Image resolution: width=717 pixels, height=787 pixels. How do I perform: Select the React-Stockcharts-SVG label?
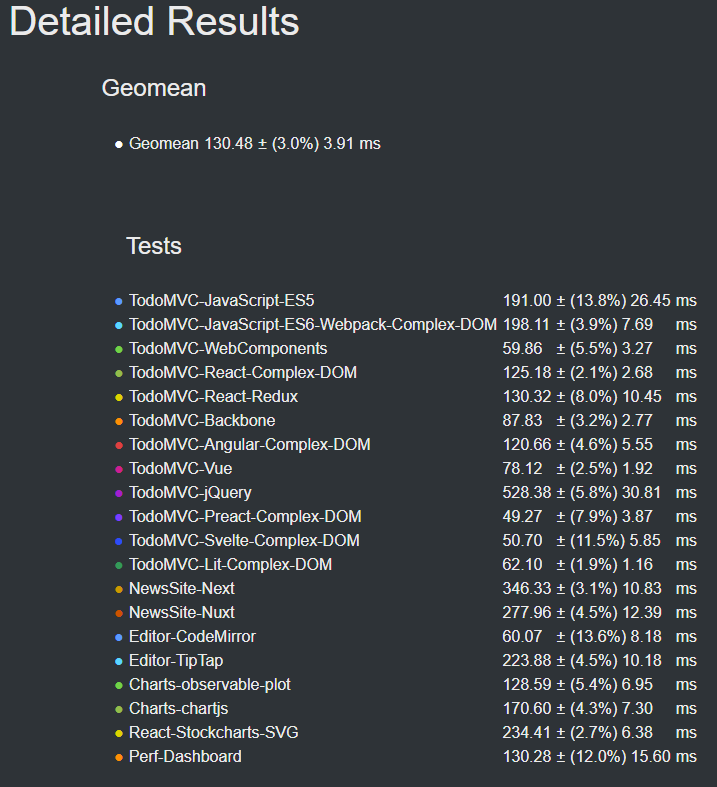(213, 733)
